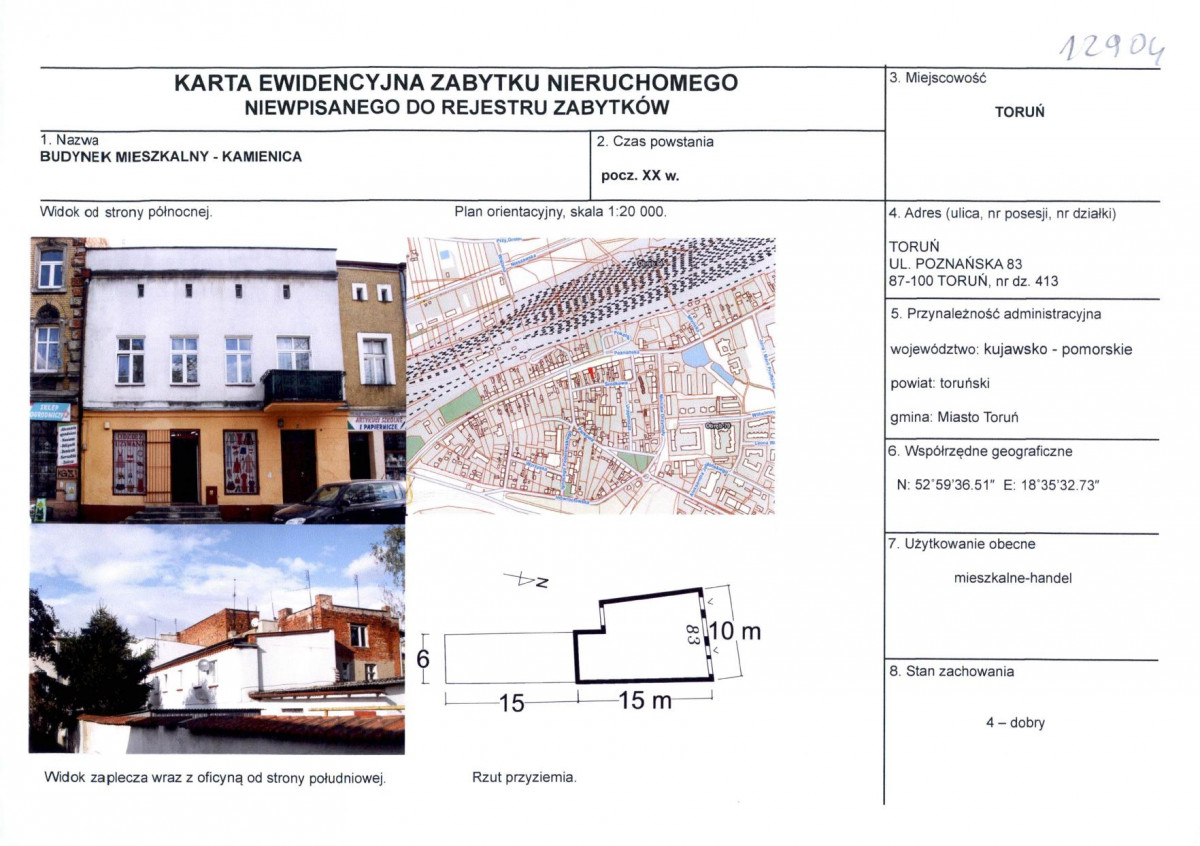Viewport: 1200px width, 846px height.
Task: Click the województwo kujawsko - pomorskie line
Action: coord(1011,350)
